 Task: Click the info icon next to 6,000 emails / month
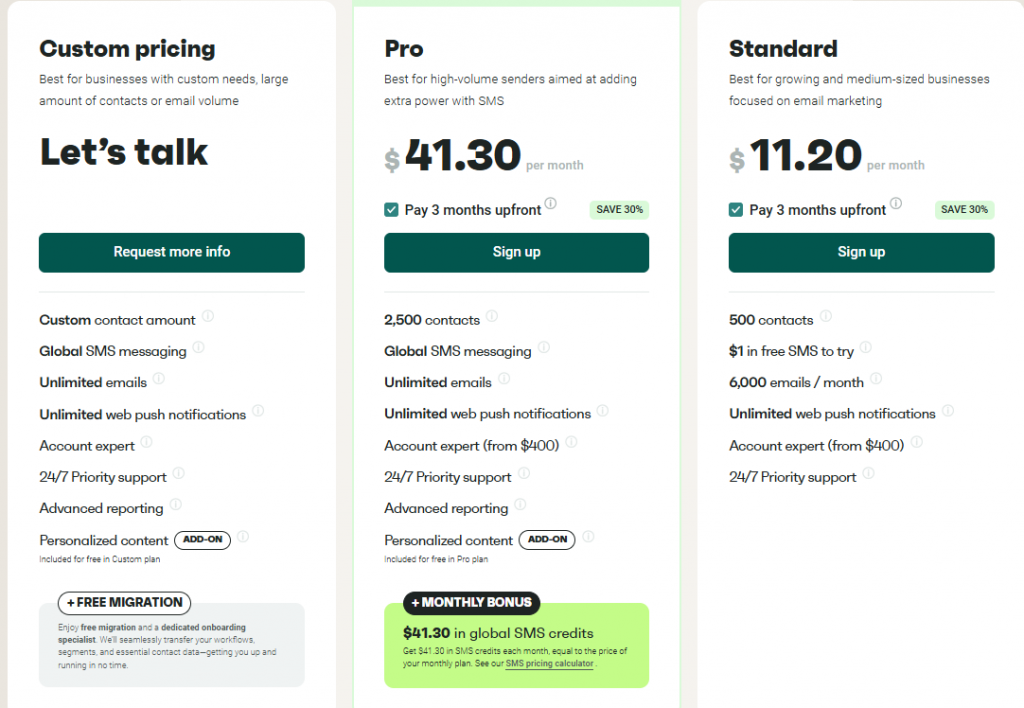(876, 380)
